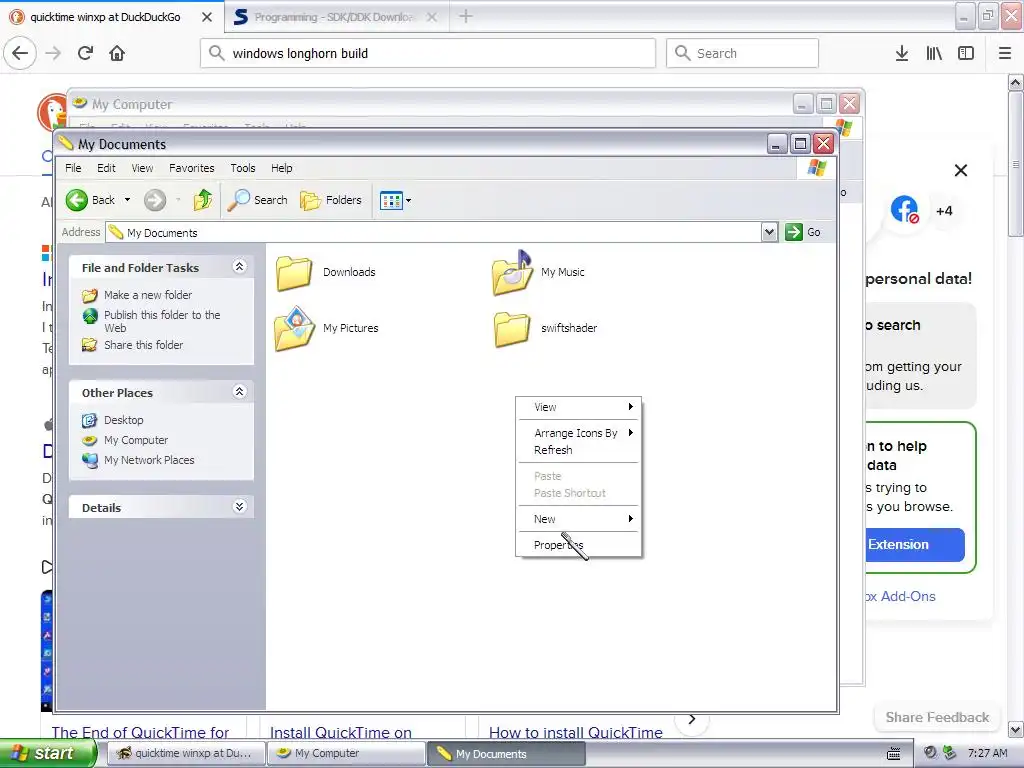Go to My Network Places
This screenshot has height=768, width=1024.
click(149, 460)
